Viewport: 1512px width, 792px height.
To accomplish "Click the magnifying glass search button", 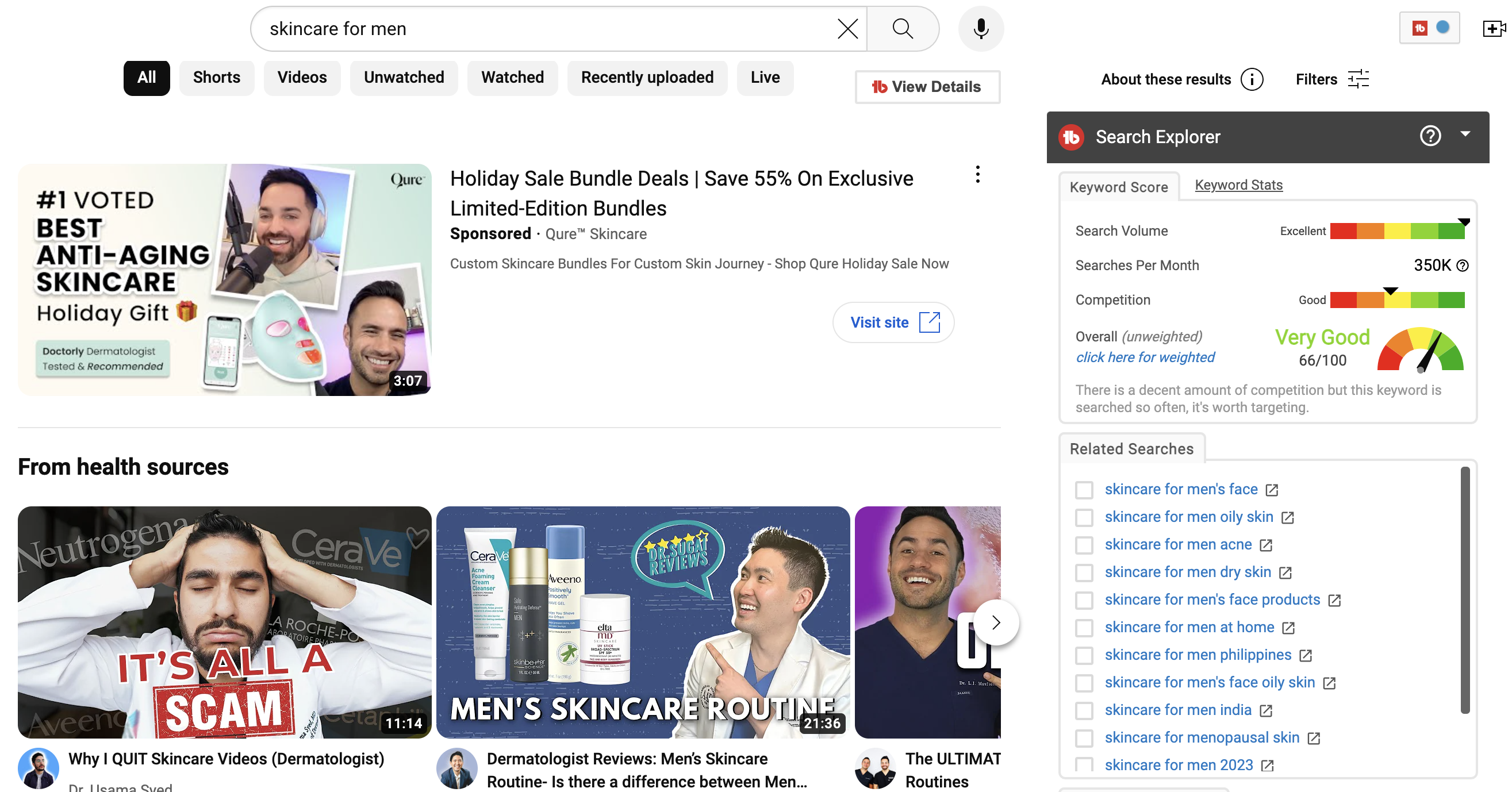I will point(902,28).
